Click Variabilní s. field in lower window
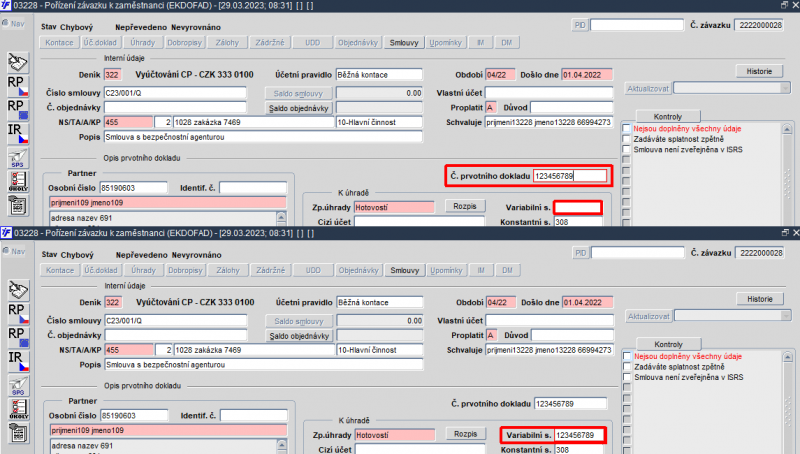Screen dimensions: 800x454 point(579,435)
